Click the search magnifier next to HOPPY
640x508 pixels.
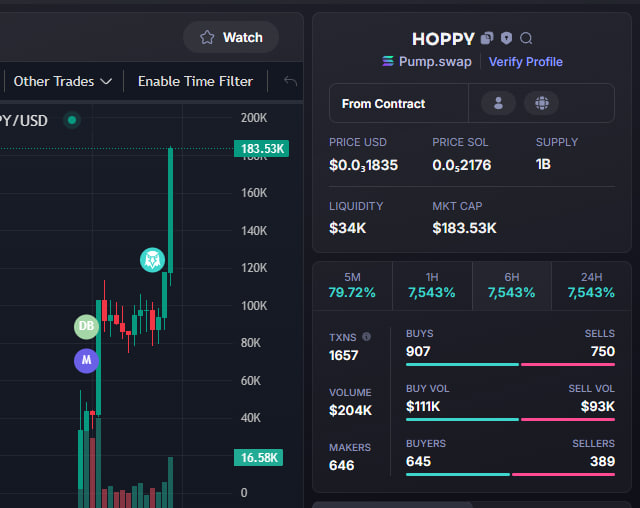pos(526,38)
